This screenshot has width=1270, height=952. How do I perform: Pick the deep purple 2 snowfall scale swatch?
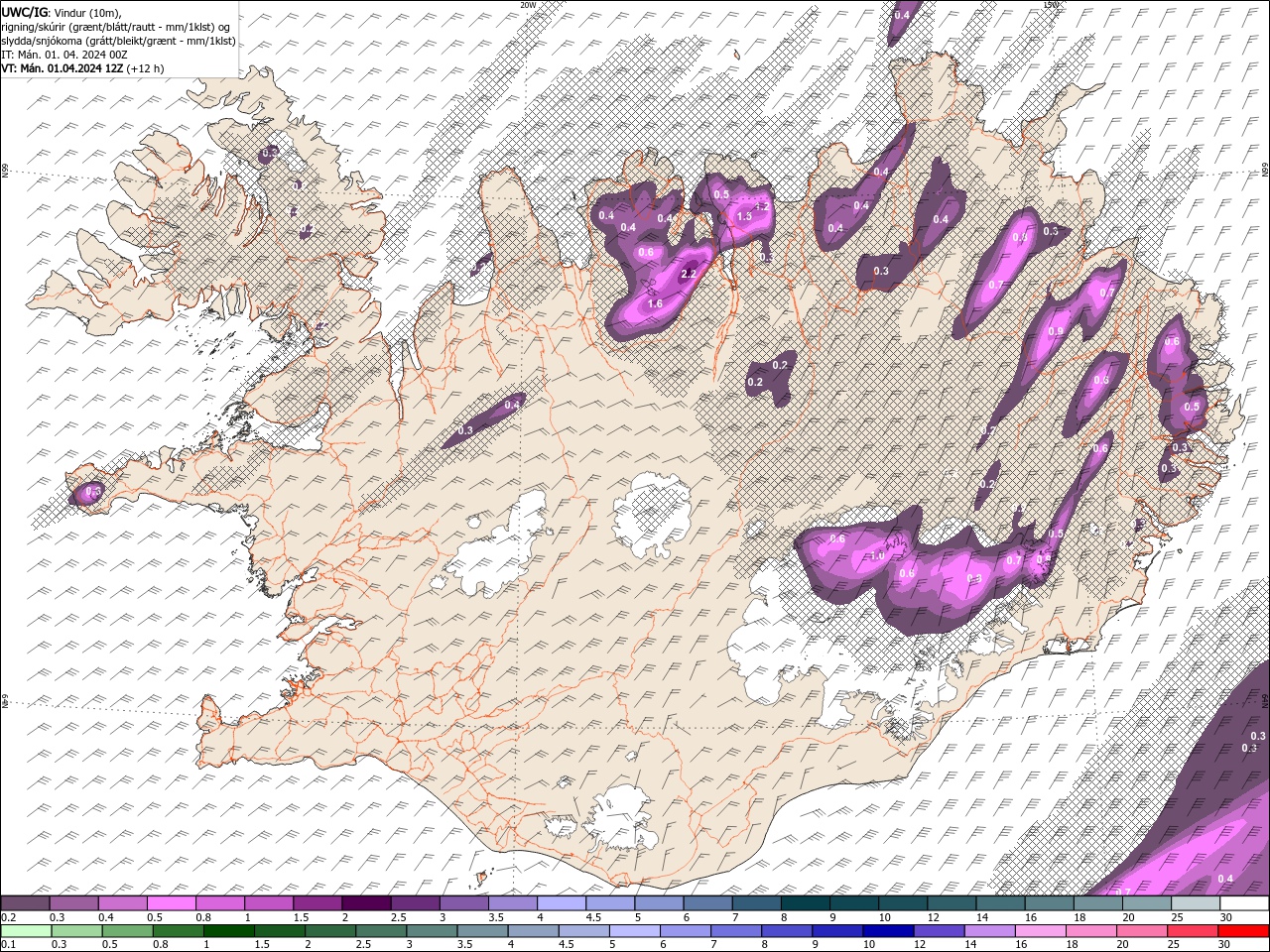365,903
